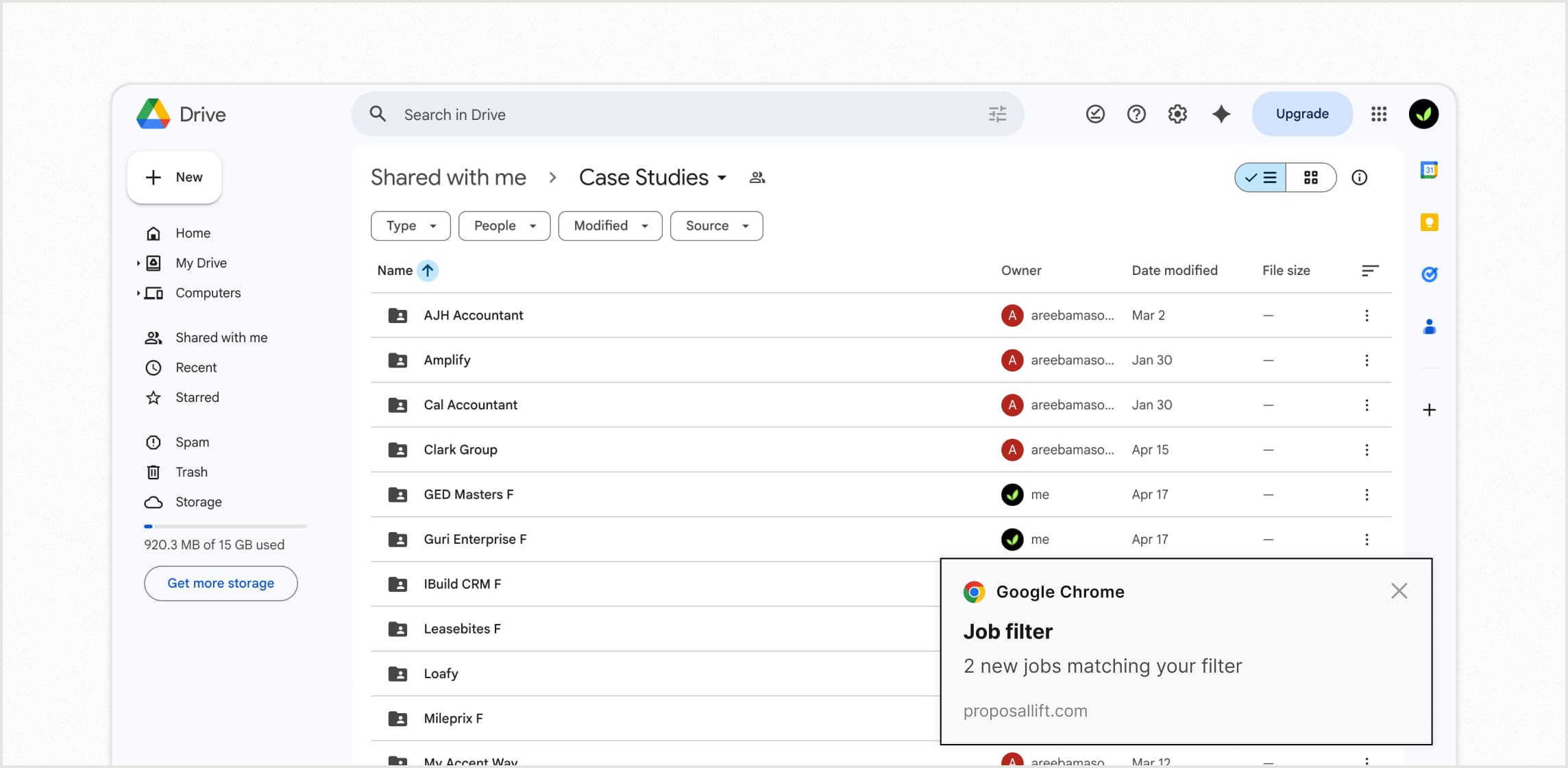Select the Amplify folder name
This screenshot has height=768, width=1568.
click(x=447, y=360)
